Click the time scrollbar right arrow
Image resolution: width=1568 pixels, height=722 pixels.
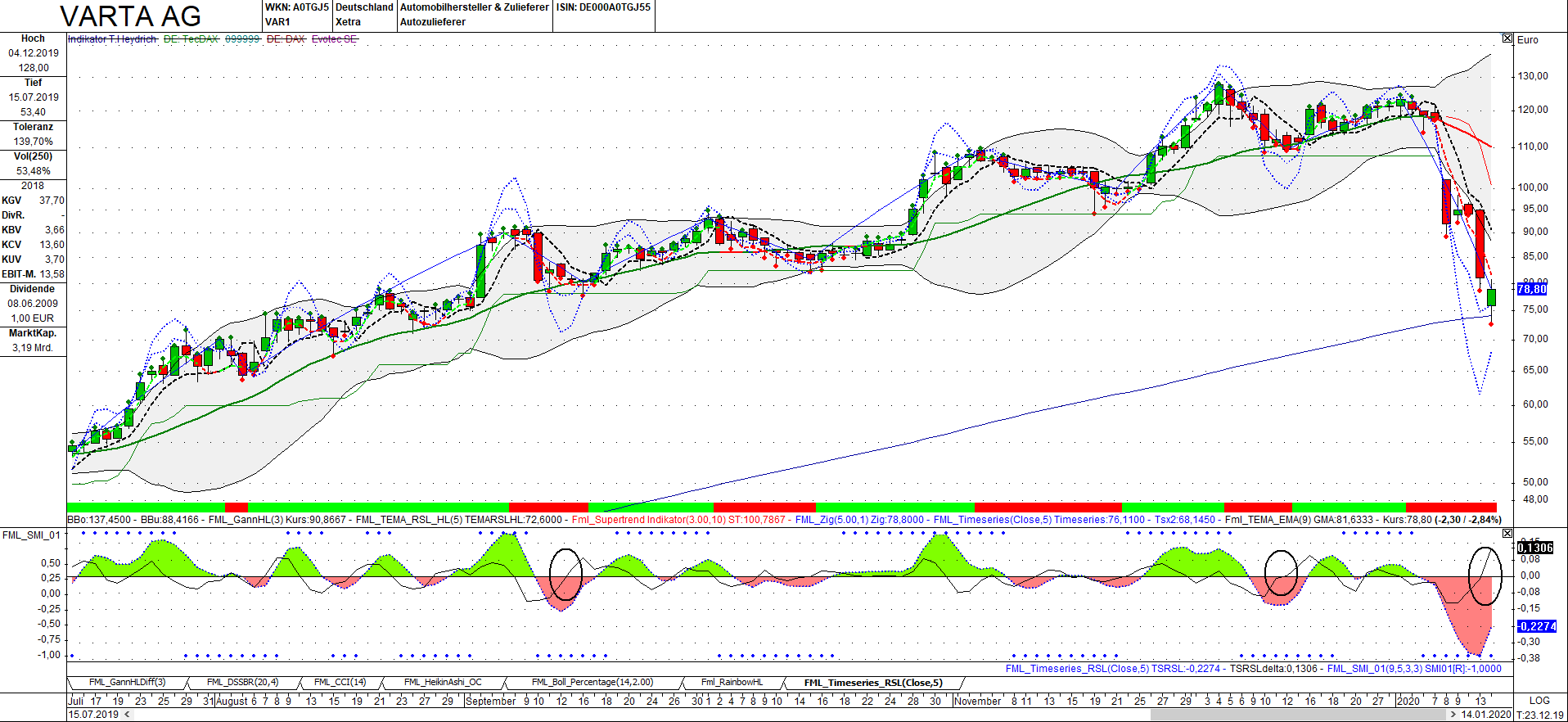pyautogui.click(x=1453, y=715)
